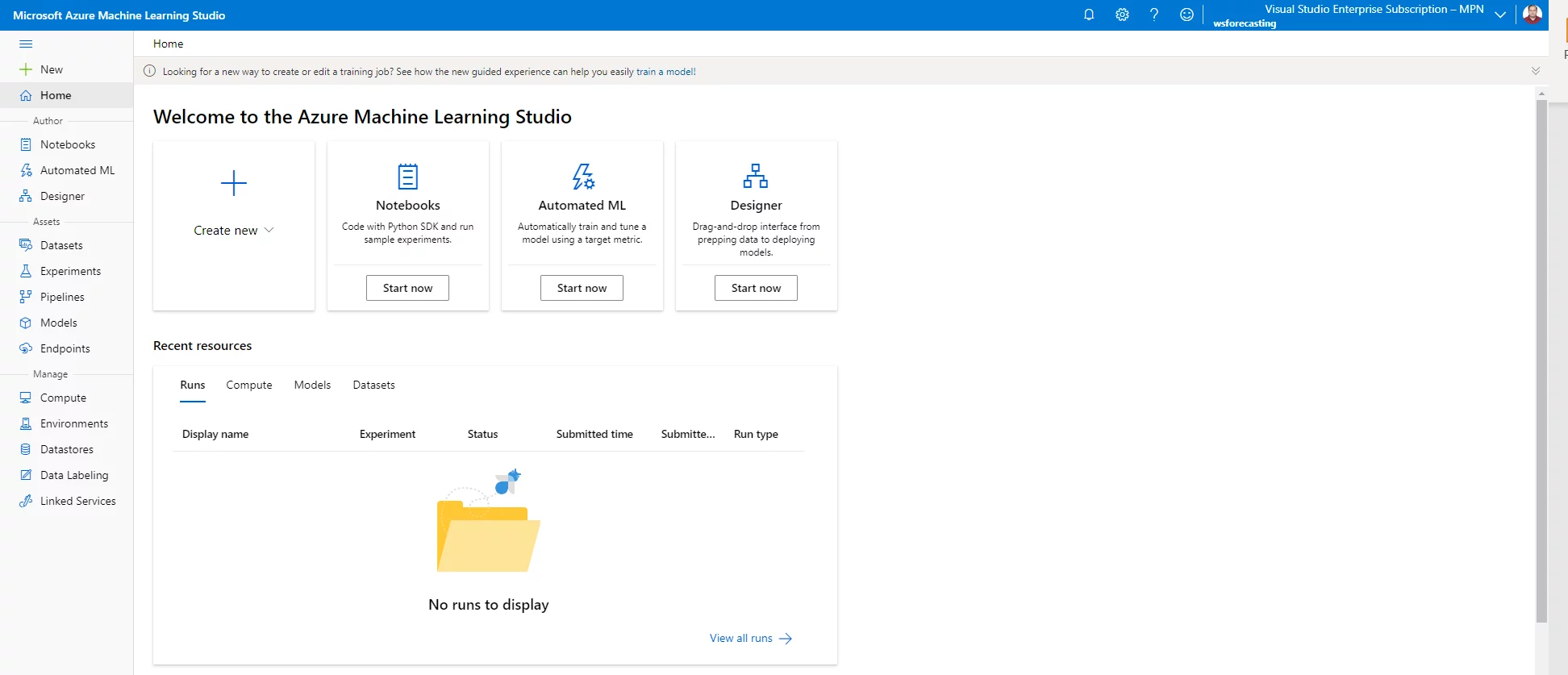Screen dimensions: 1568x675
Task: Click the info icon in the banner
Action: (x=149, y=71)
